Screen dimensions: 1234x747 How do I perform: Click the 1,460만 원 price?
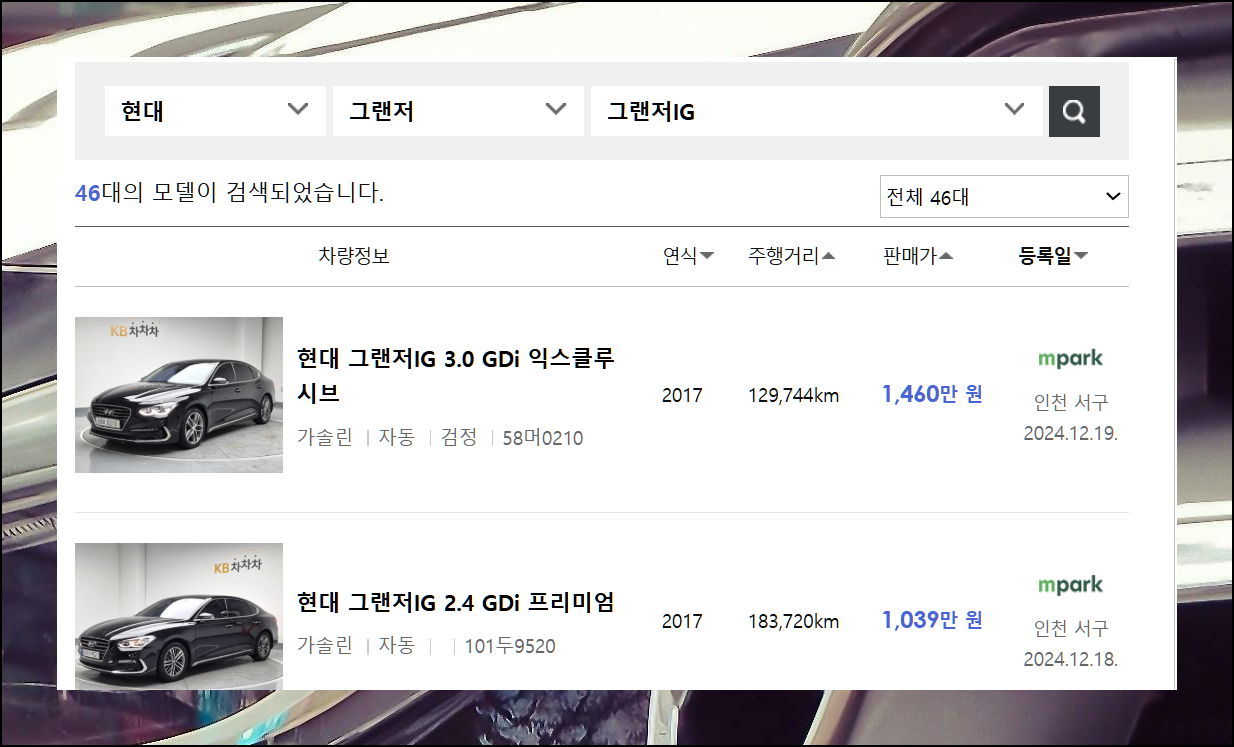932,395
